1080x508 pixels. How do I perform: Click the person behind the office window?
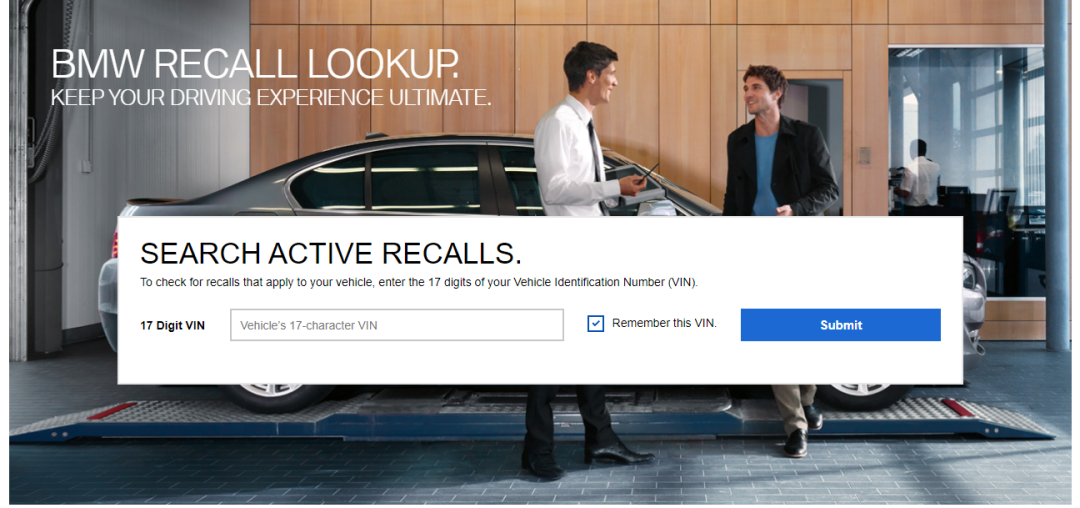[919, 176]
